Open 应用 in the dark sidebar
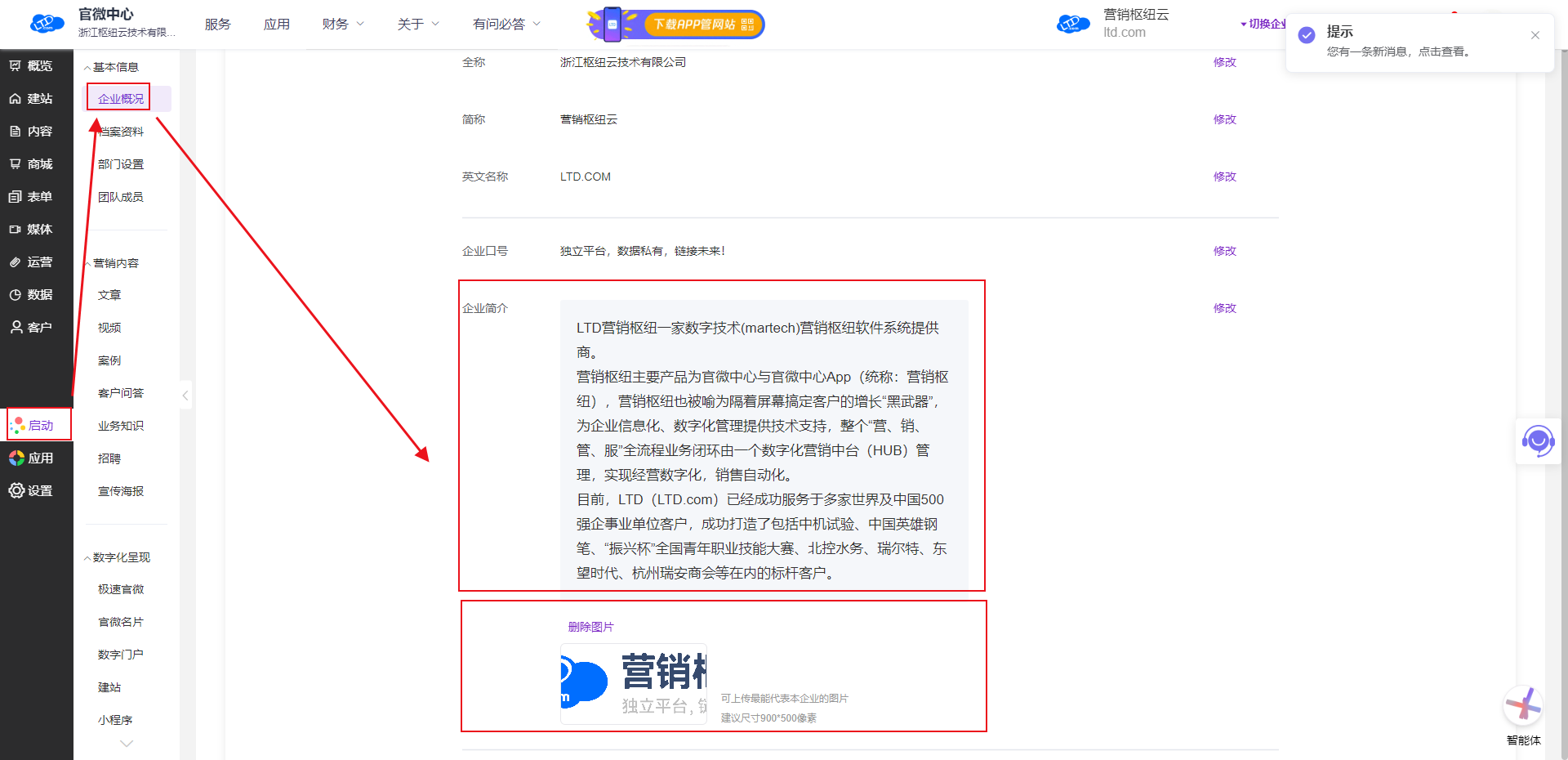The image size is (1568, 760). coord(31,458)
